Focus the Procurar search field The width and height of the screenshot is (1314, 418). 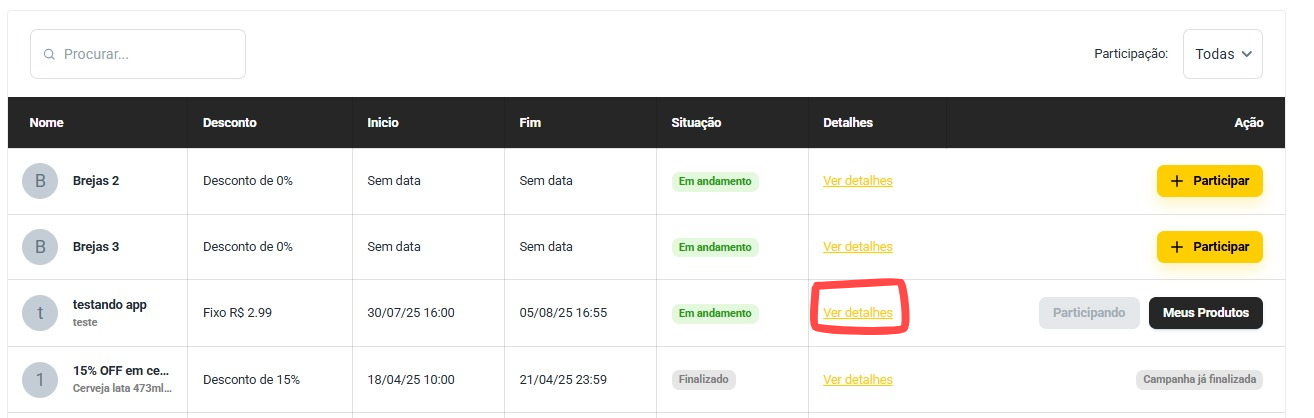[138, 54]
